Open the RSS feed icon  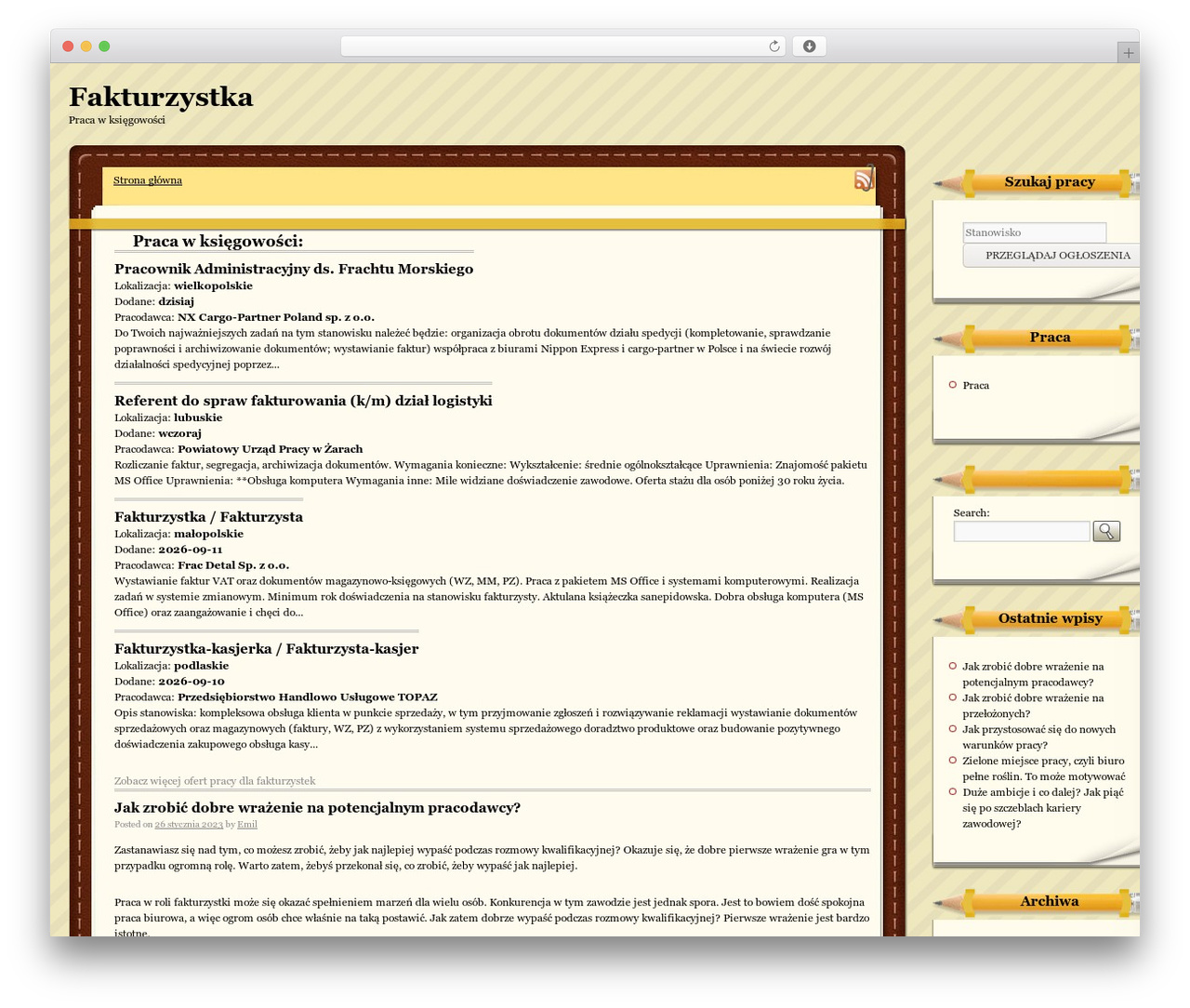click(864, 178)
